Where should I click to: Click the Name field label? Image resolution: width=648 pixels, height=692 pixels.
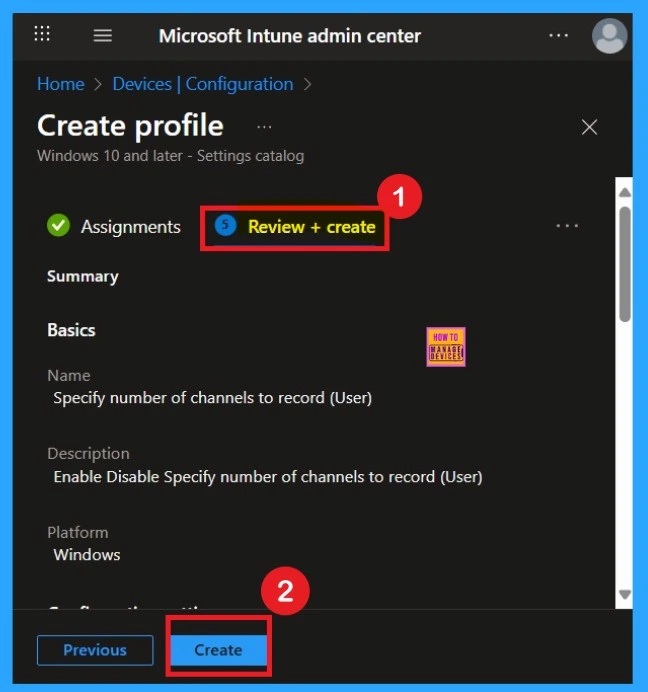pos(69,375)
